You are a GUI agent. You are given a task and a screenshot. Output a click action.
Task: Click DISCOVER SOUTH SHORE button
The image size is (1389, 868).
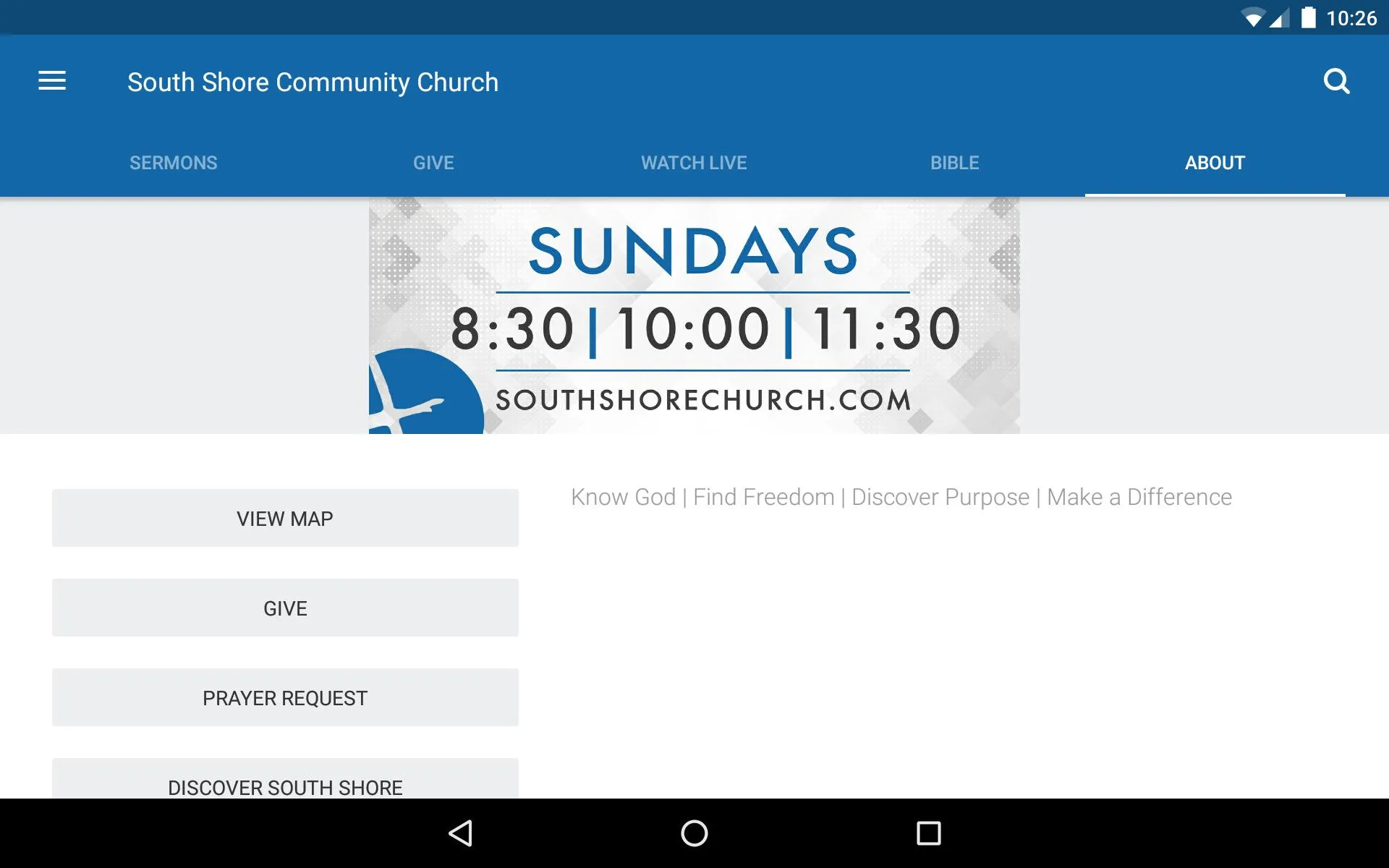pos(285,788)
